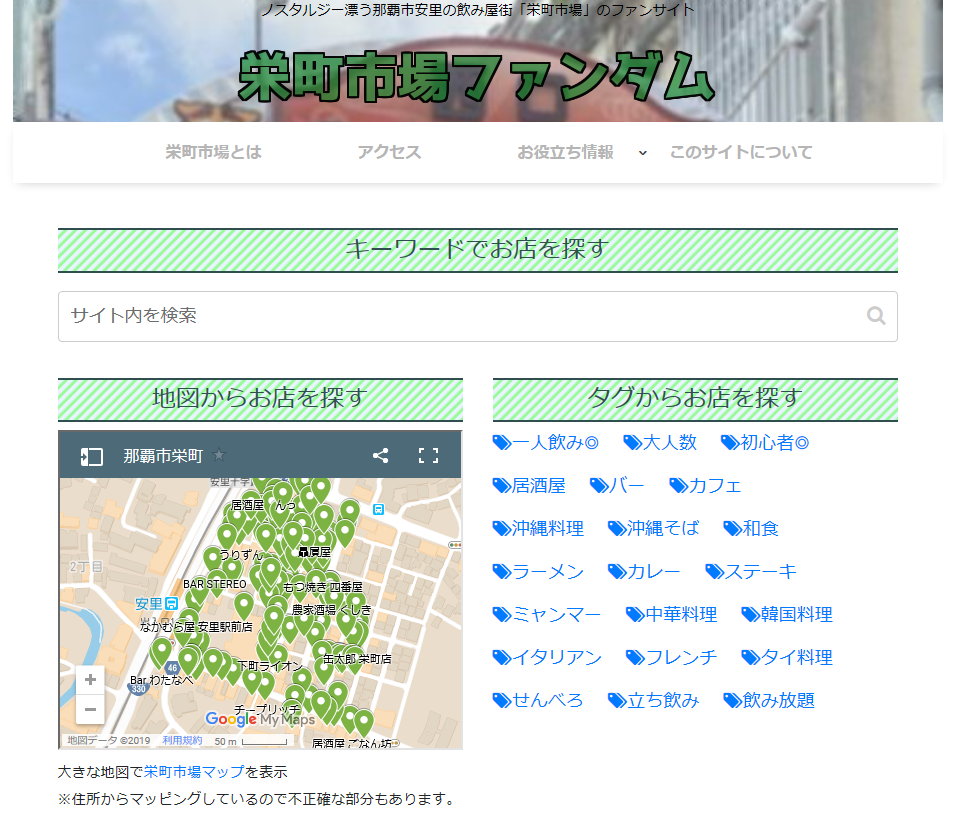
Task: Click the なかむら屋 安里駅前店 map label
Action: click(x=196, y=626)
